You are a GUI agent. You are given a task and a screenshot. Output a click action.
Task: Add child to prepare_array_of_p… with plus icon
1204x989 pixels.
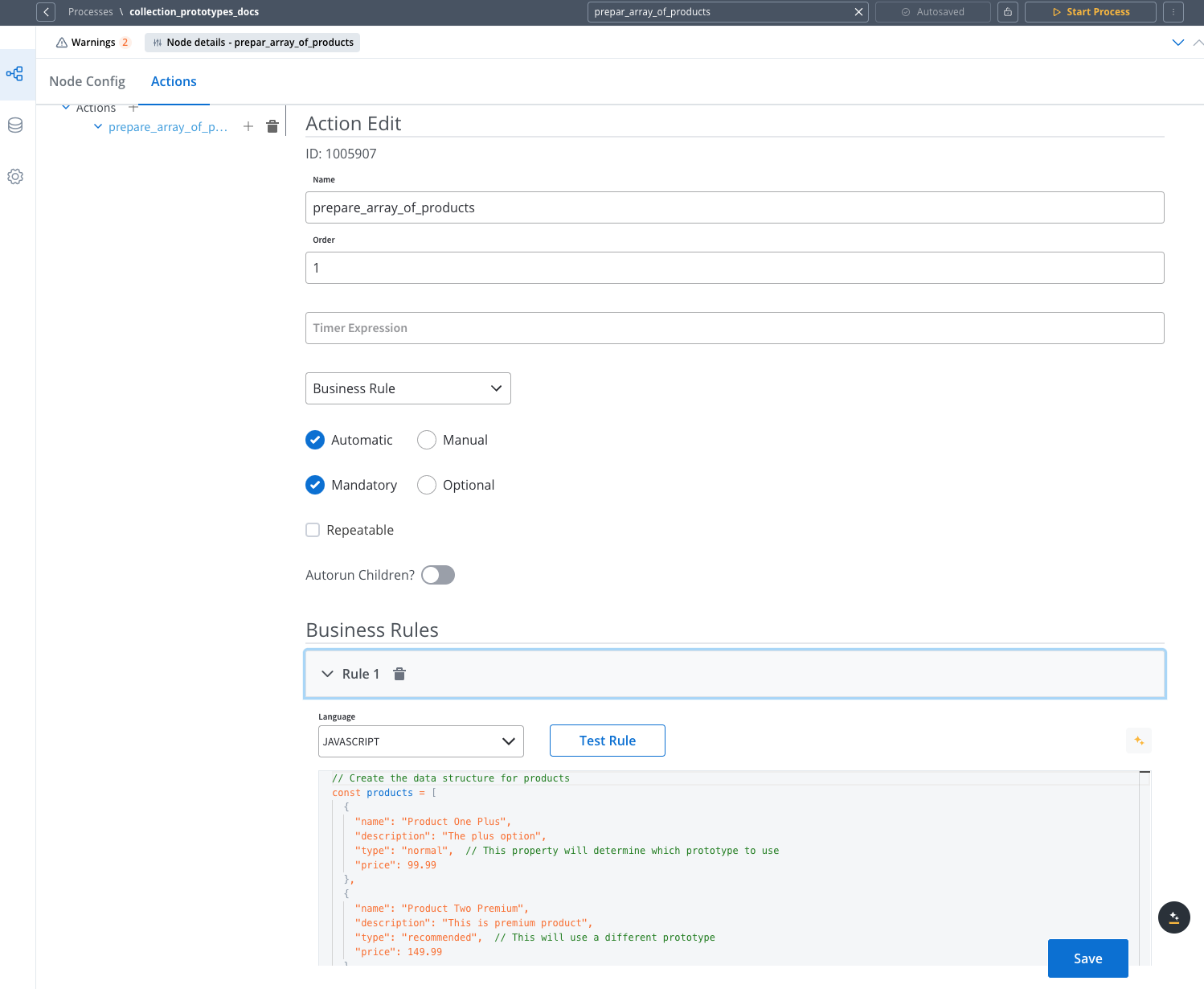click(248, 126)
